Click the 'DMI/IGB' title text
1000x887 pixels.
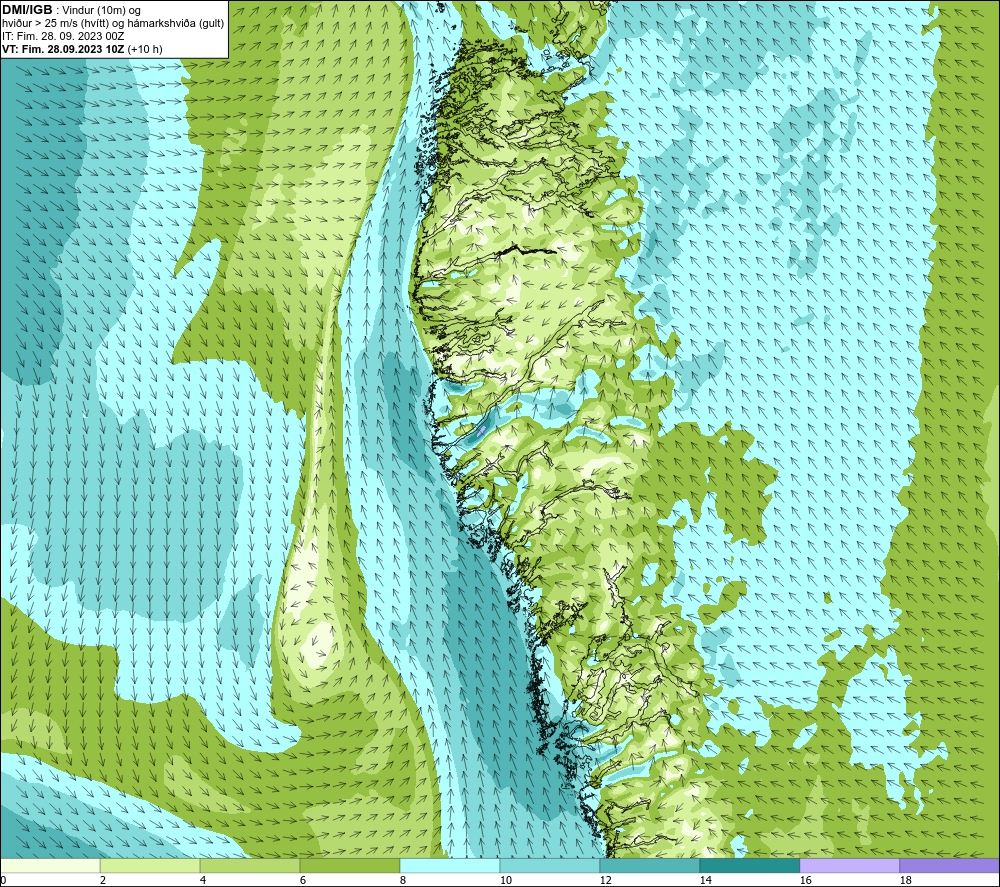click(x=27, y=10)
